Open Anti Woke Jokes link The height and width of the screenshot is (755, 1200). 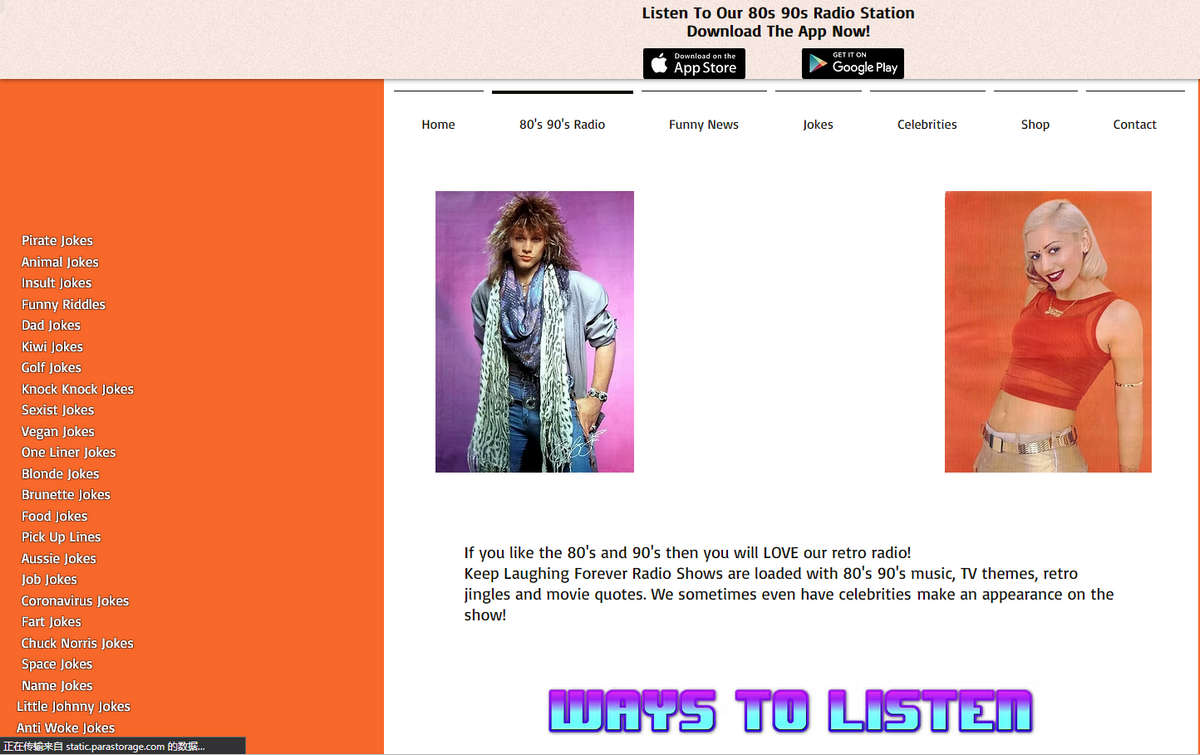(65, 728)
